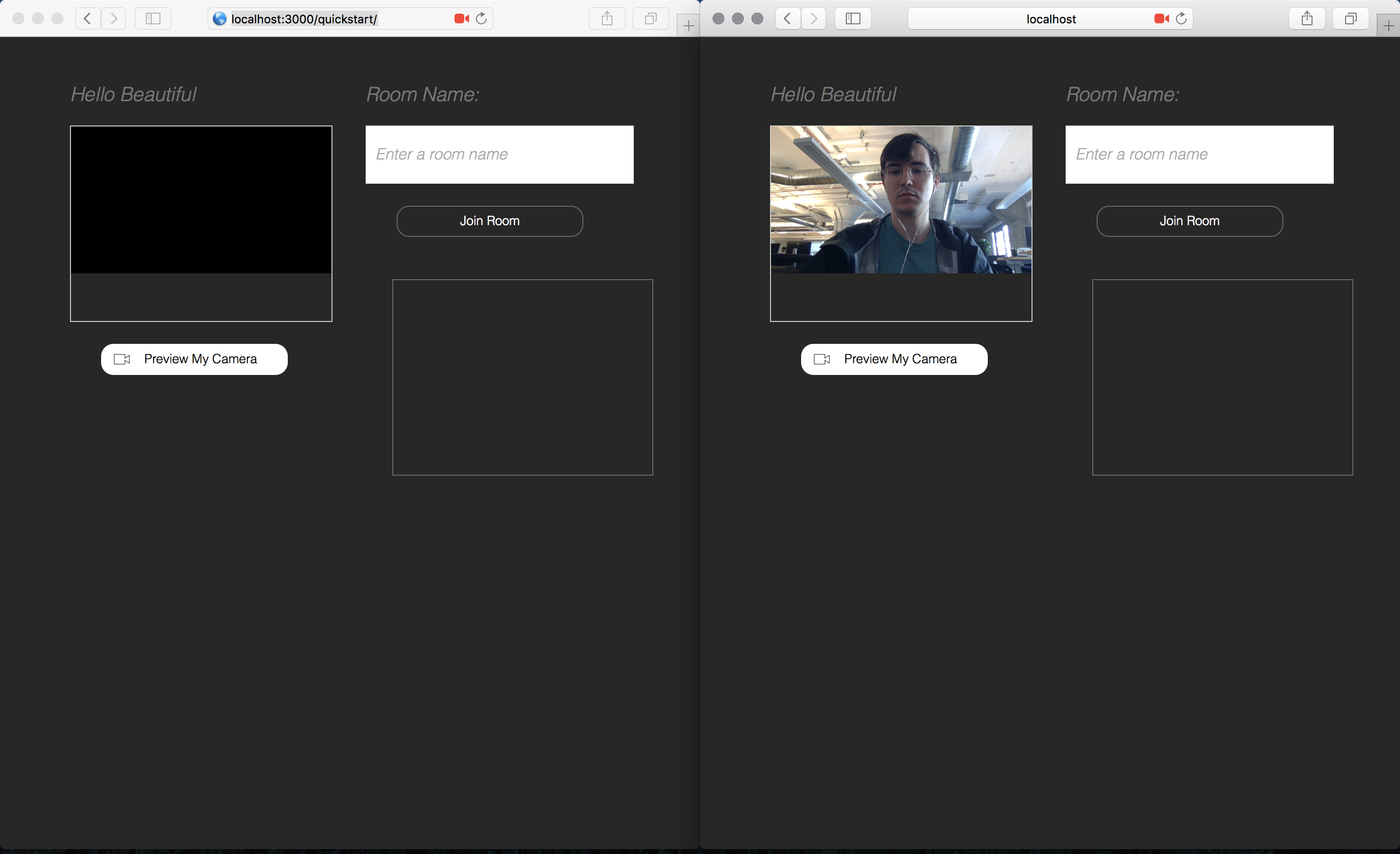Show sidebar in right Safari window
The image size is (1400, 854).
click(x=853, y=18)
